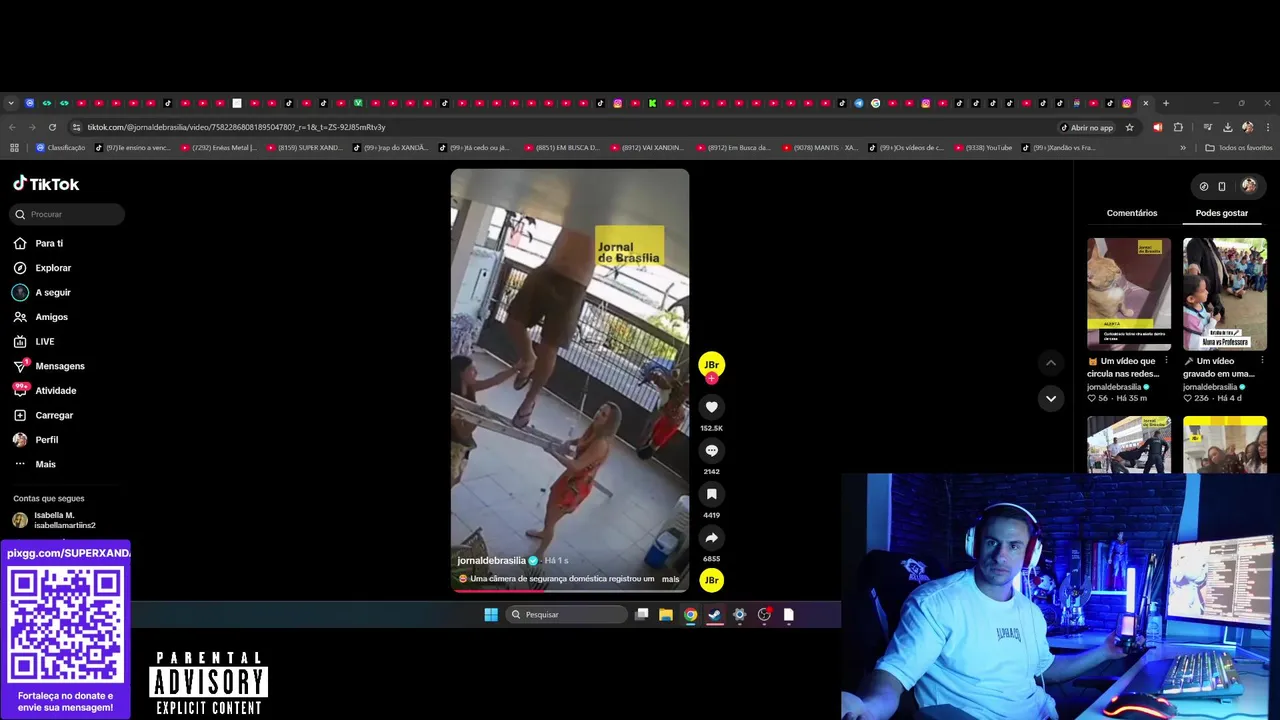Screen dimensions: 1280x720
Task: Open SUPER XAND bookmark
Action: pyautogui.click(x=303, y=147)
